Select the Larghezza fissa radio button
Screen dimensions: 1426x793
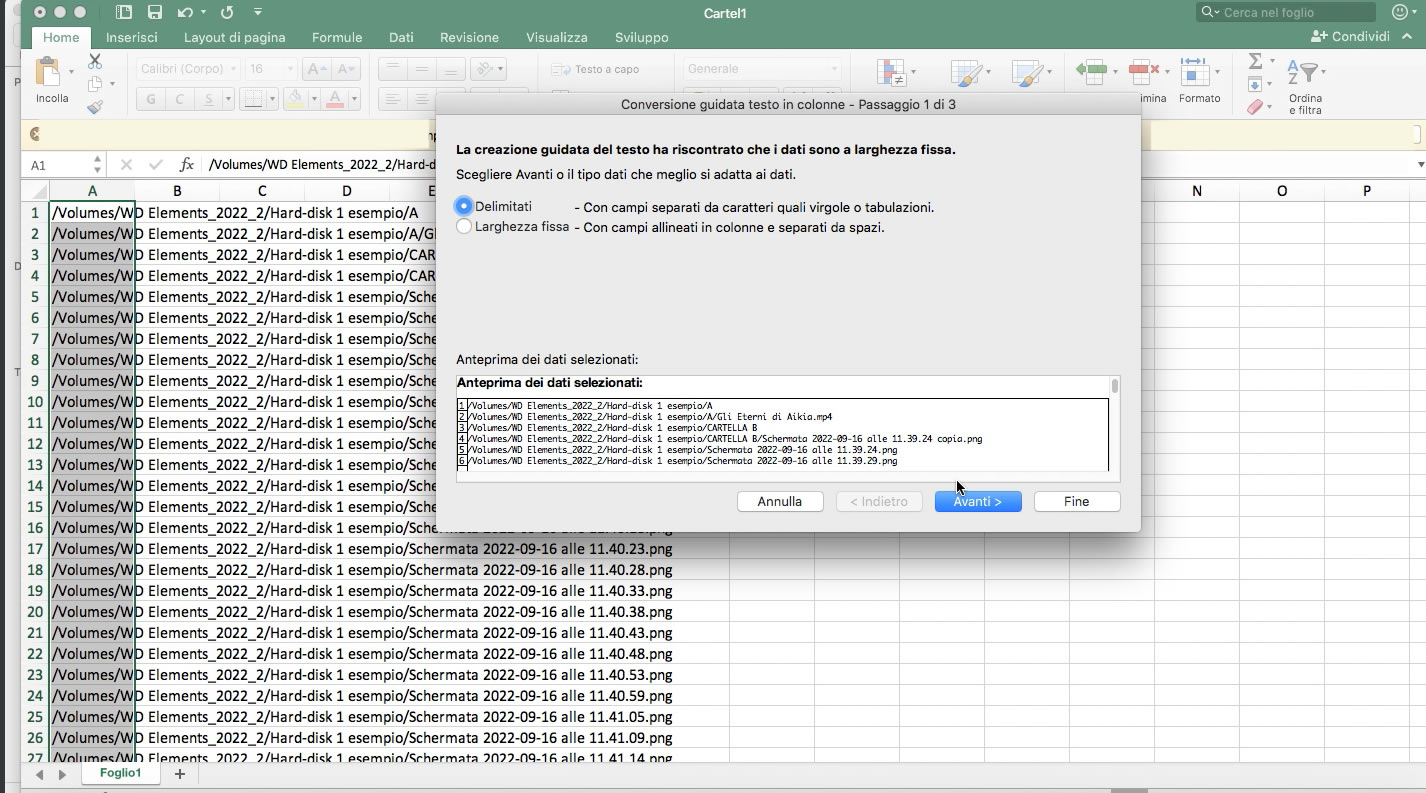[x=464, y=227]
